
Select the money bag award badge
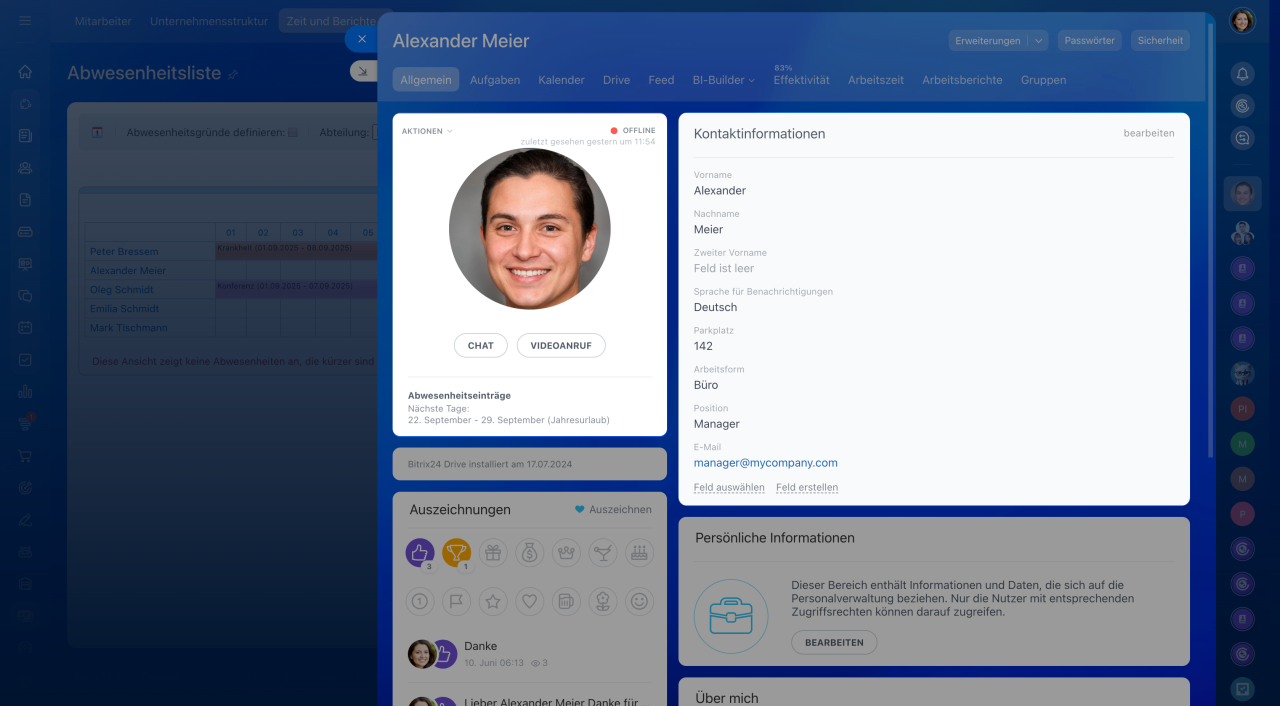530,552
